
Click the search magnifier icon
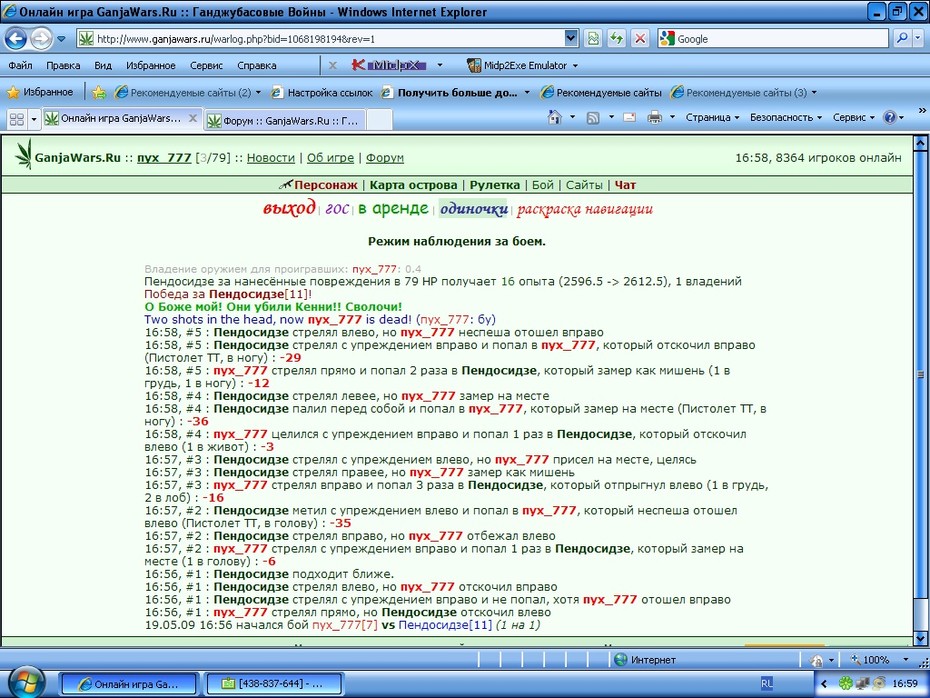click(902, 39)
